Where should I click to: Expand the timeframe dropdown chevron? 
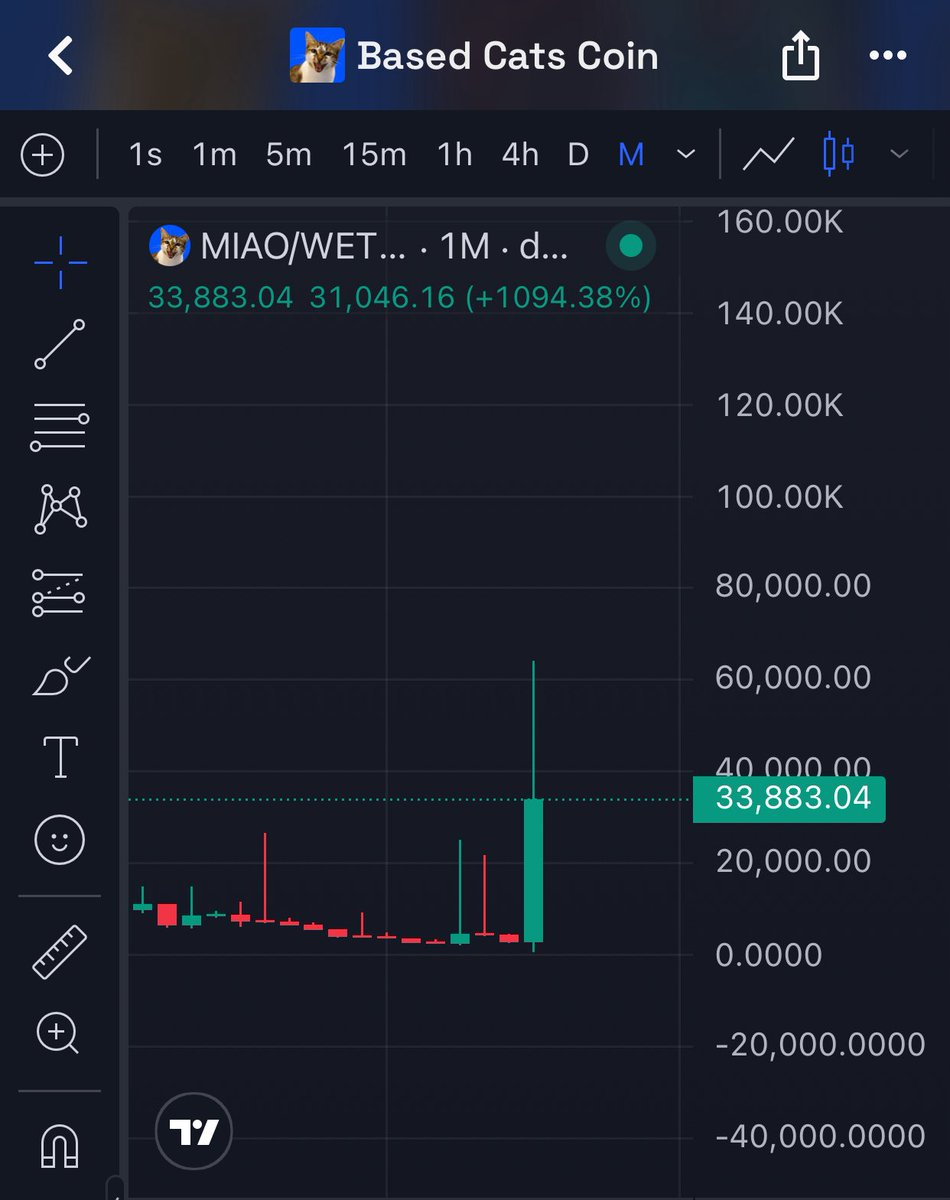[686, 155]
